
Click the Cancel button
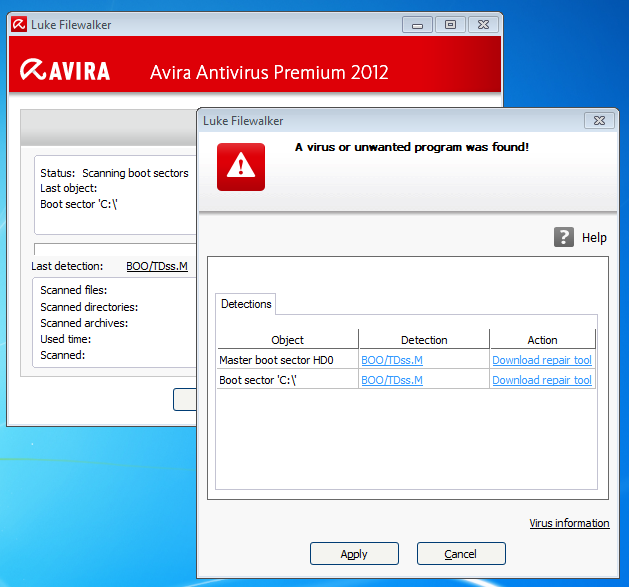pyautogui.click(x=461, y=554)
